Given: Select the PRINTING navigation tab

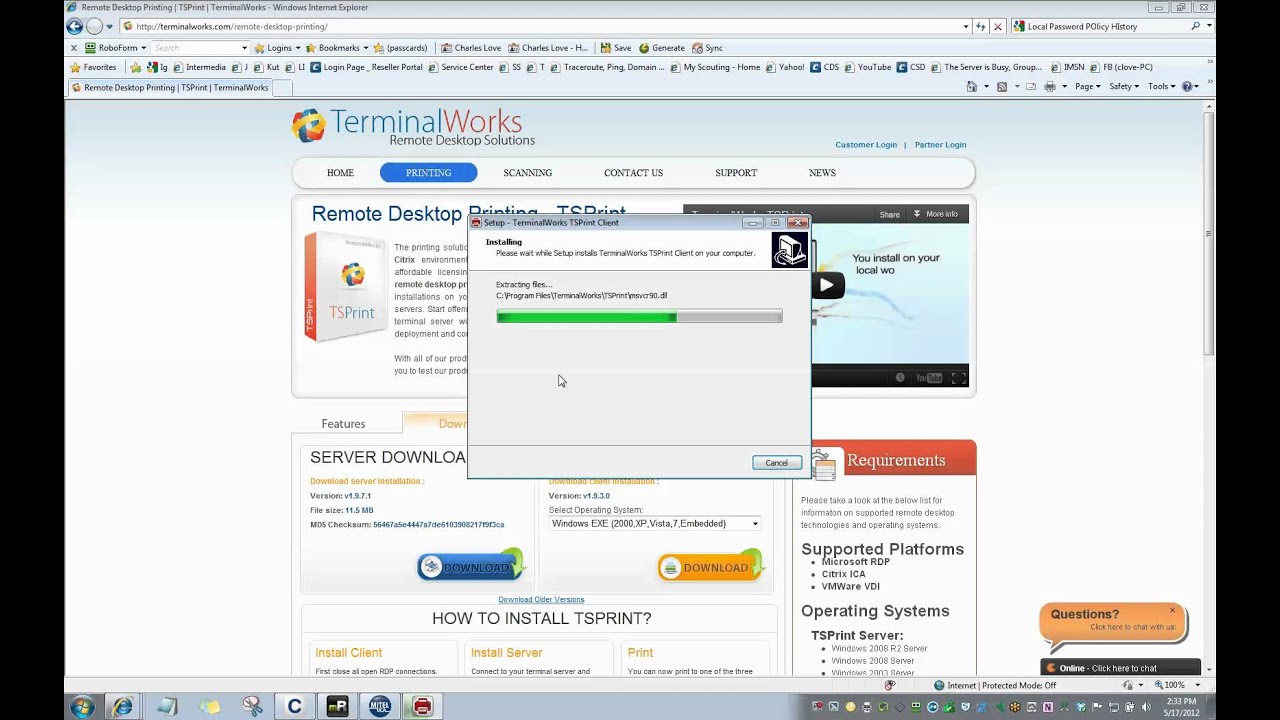Looking at the screenshot, I should coord(428,173).
